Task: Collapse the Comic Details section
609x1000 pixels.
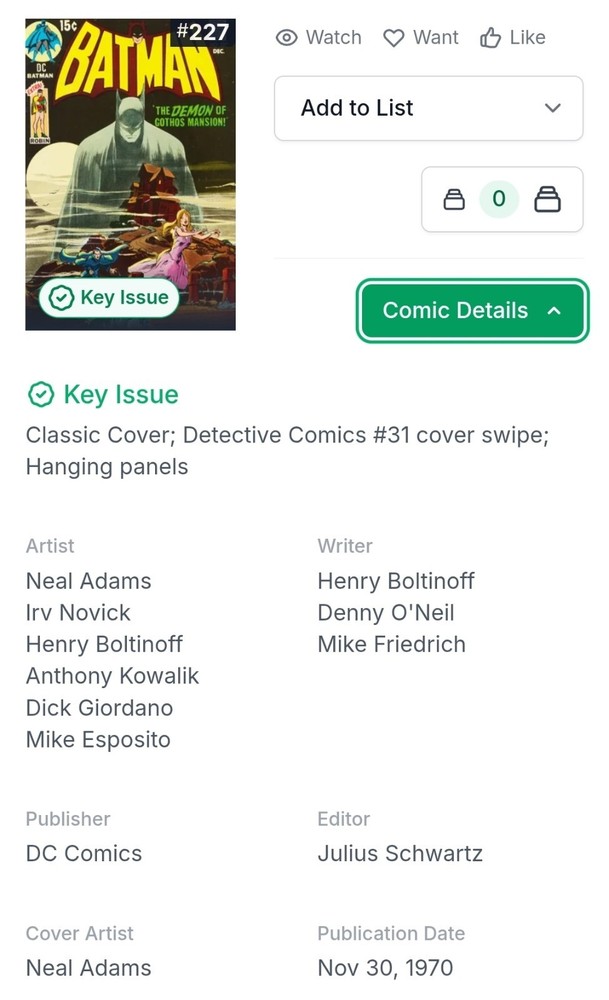Action: coord(473,311)
